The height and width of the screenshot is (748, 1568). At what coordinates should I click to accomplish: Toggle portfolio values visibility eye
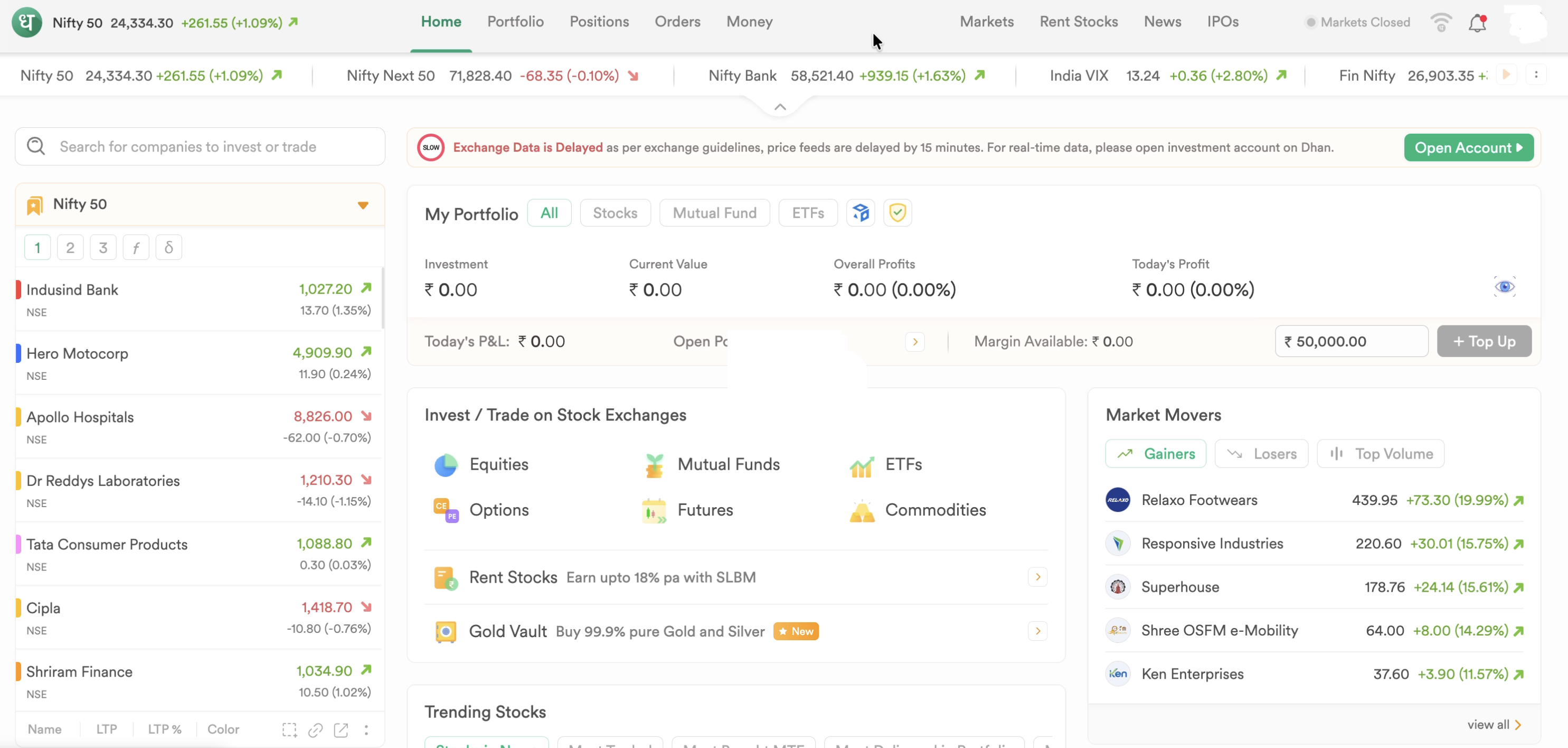[1505, 286]
